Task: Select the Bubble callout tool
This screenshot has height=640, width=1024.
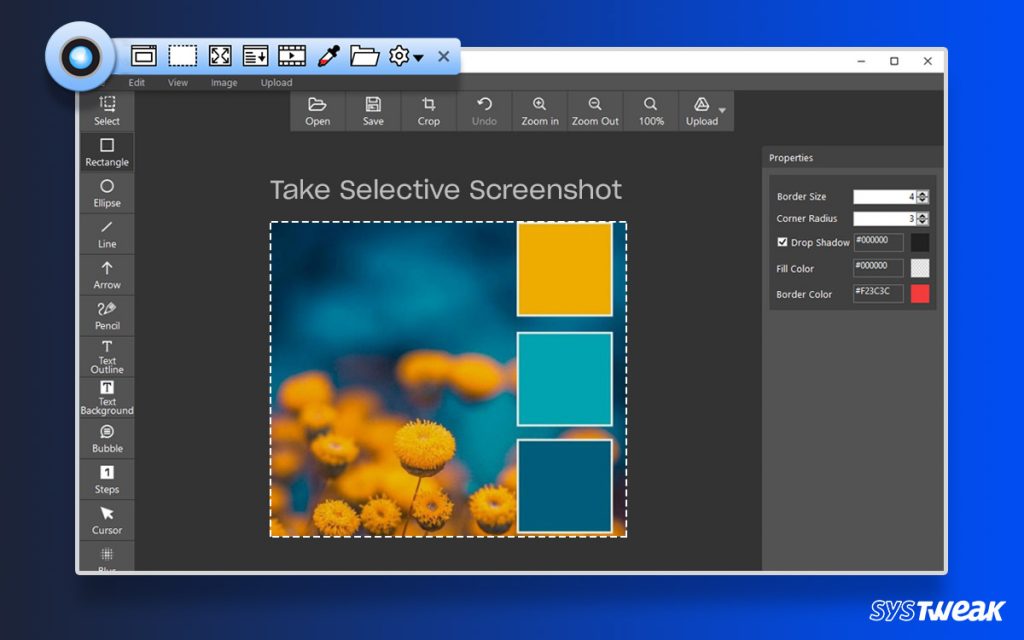Action: (106, 438)
